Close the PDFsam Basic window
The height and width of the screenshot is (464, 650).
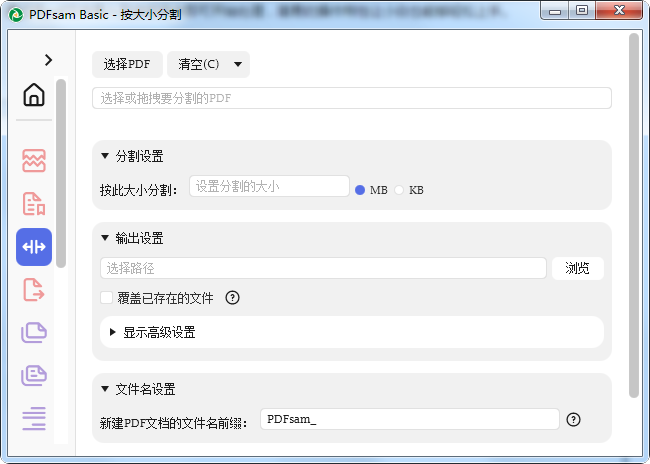point(619,10)
